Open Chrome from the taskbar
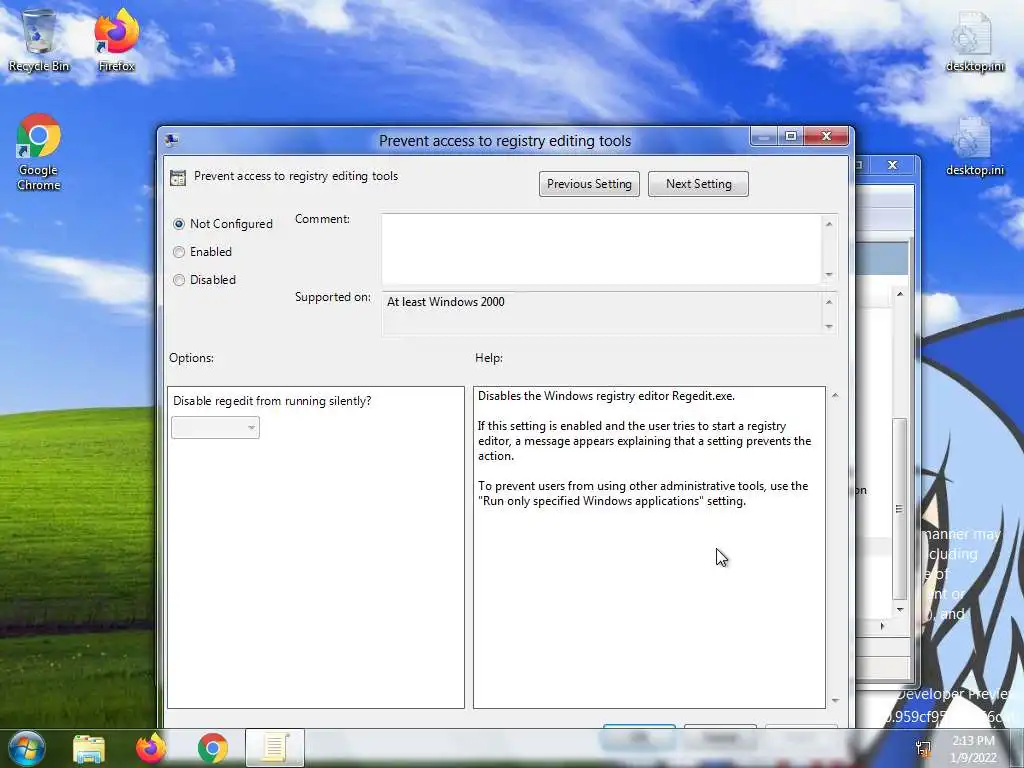The width and height of the screenshot is (1024, 768). 212,748
